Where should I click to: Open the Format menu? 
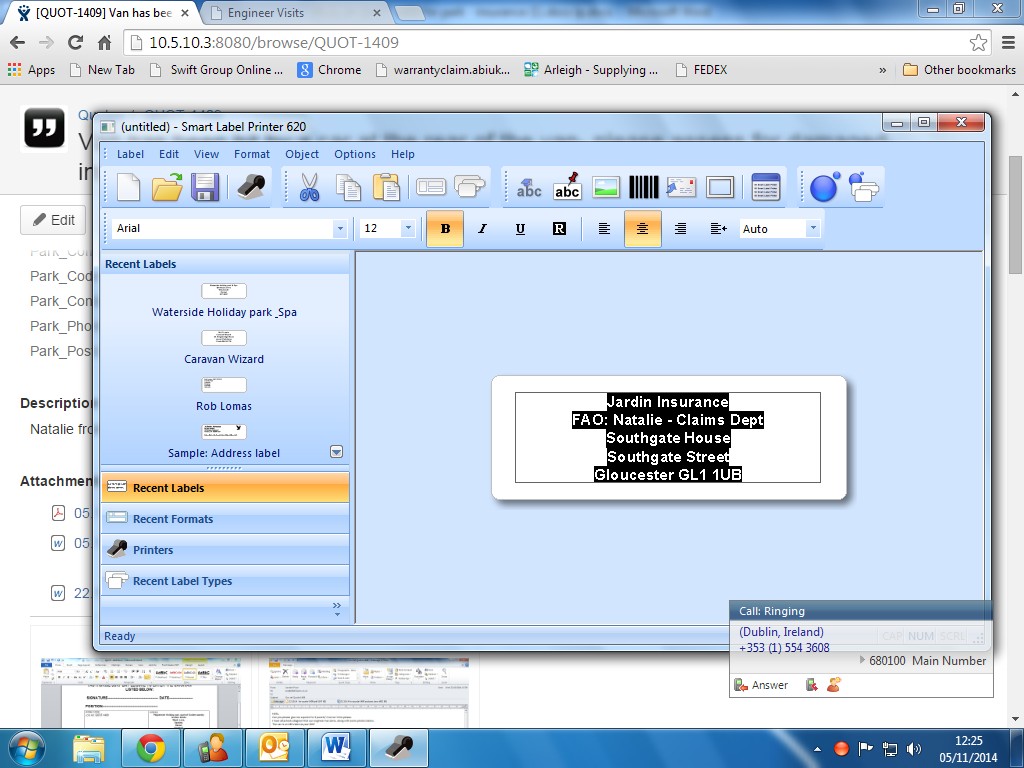tap(252, 154)
